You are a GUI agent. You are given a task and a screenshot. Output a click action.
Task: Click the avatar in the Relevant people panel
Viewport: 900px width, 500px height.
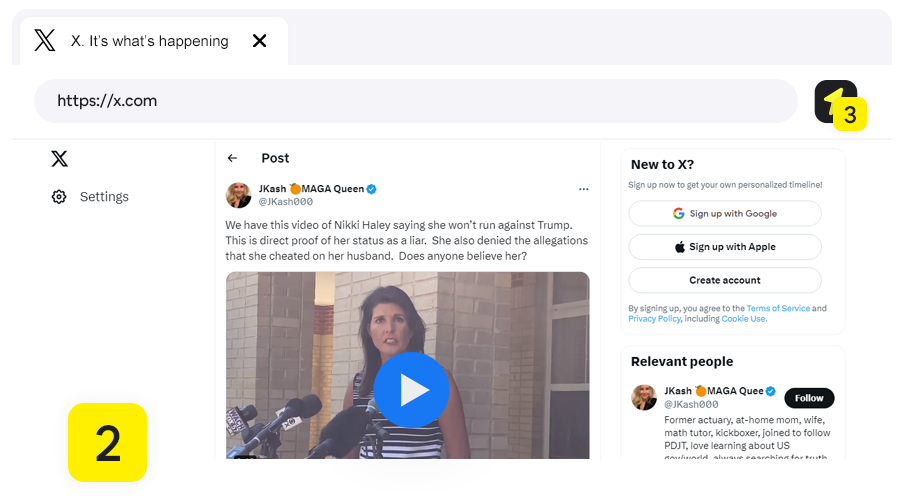pos(644,397)
